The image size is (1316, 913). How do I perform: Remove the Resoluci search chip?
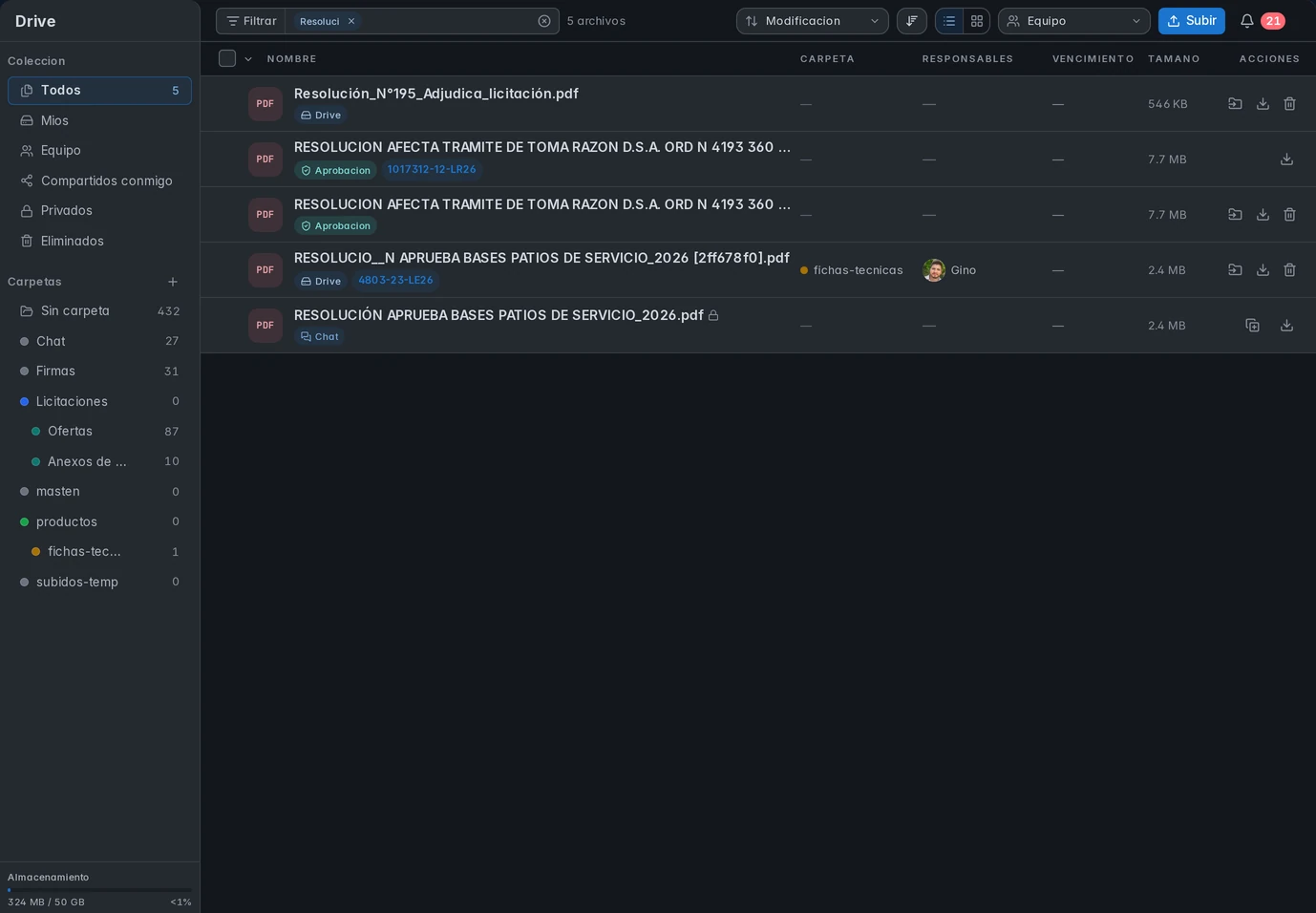[351, 21]
